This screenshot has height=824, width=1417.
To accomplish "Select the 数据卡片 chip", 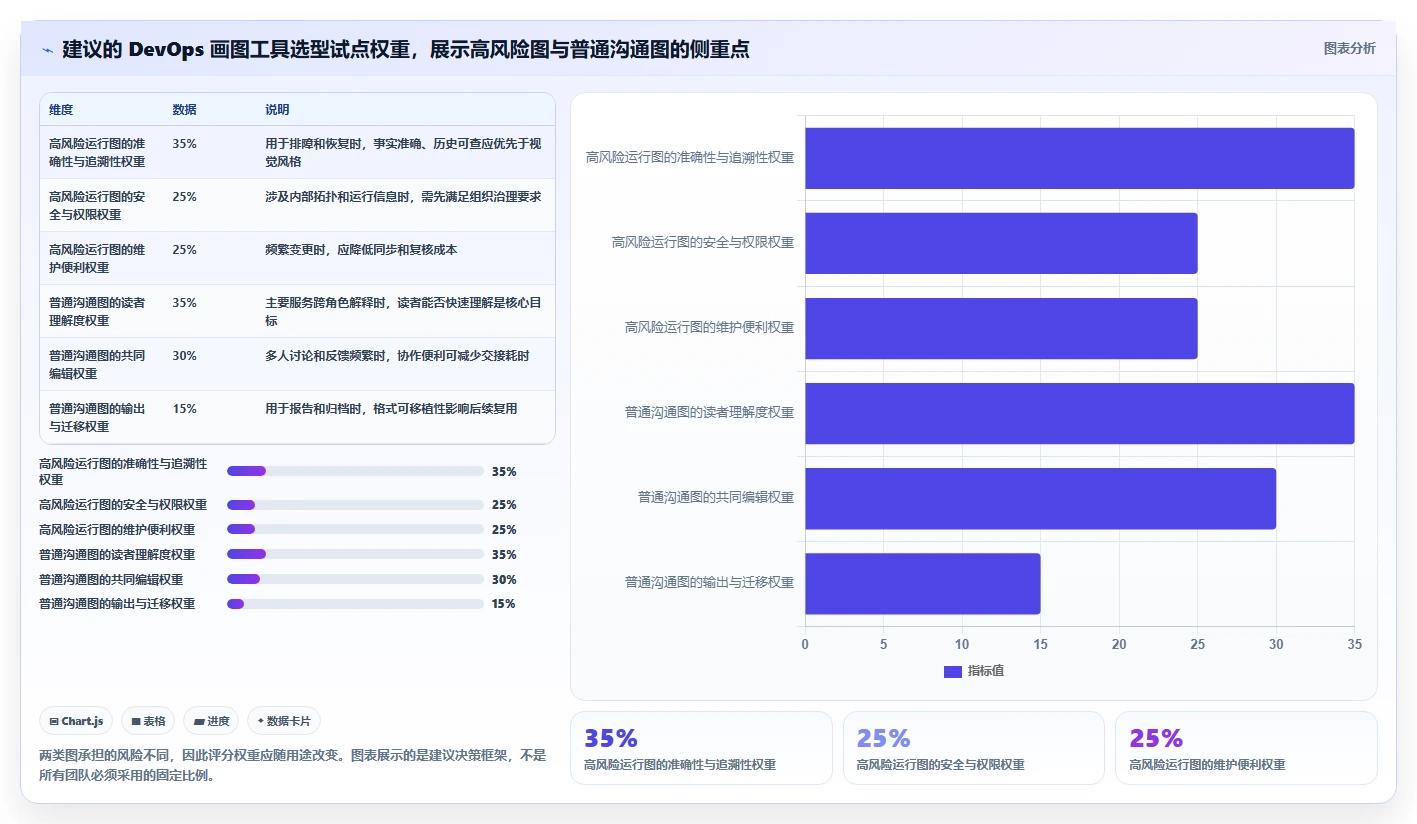I will tap(284, 721).
